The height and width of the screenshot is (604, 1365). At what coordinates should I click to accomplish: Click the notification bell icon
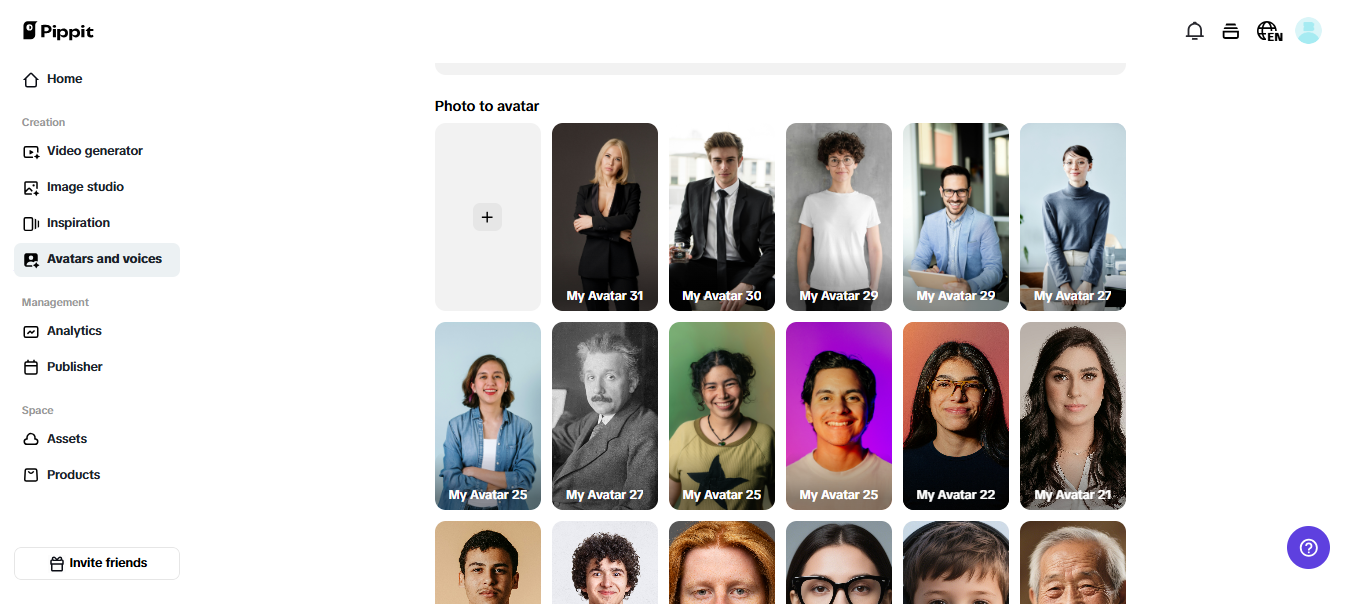(x=1194, y=31)
